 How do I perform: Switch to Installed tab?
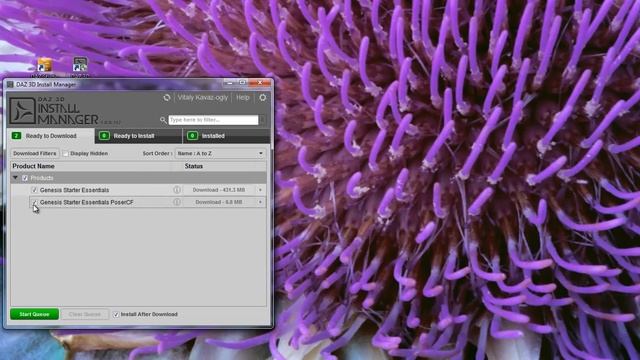(x=227, y=136)
